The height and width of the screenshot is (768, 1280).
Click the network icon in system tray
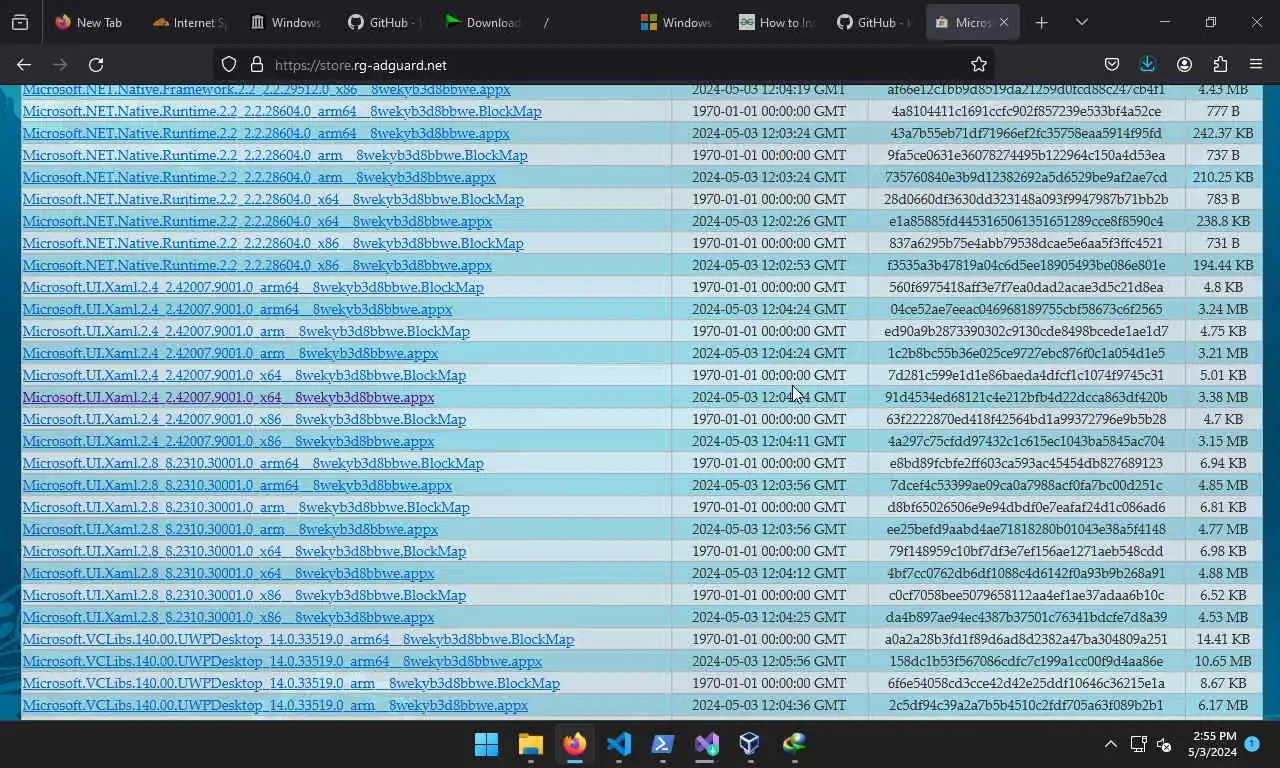coord(1138,744)
